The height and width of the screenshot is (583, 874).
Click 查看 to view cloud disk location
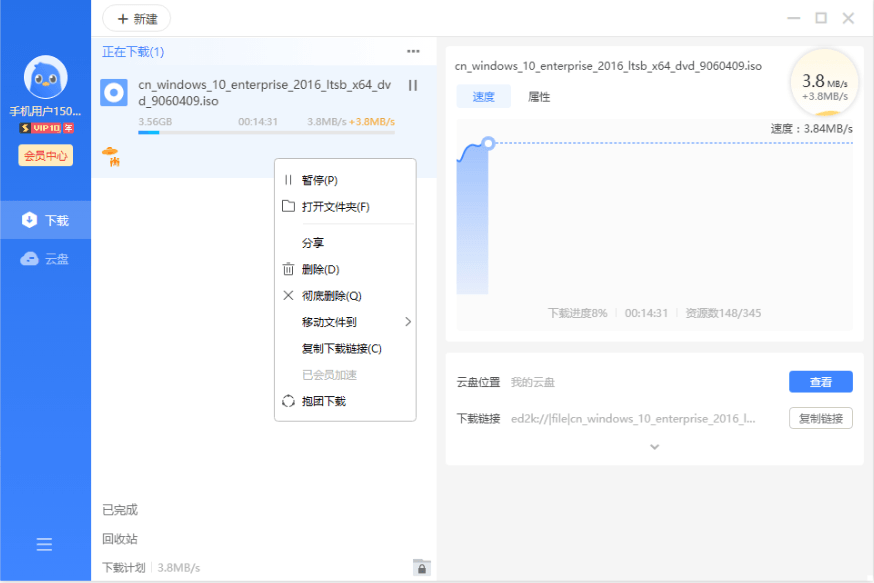pyautogui.click(x=820, y=382)
